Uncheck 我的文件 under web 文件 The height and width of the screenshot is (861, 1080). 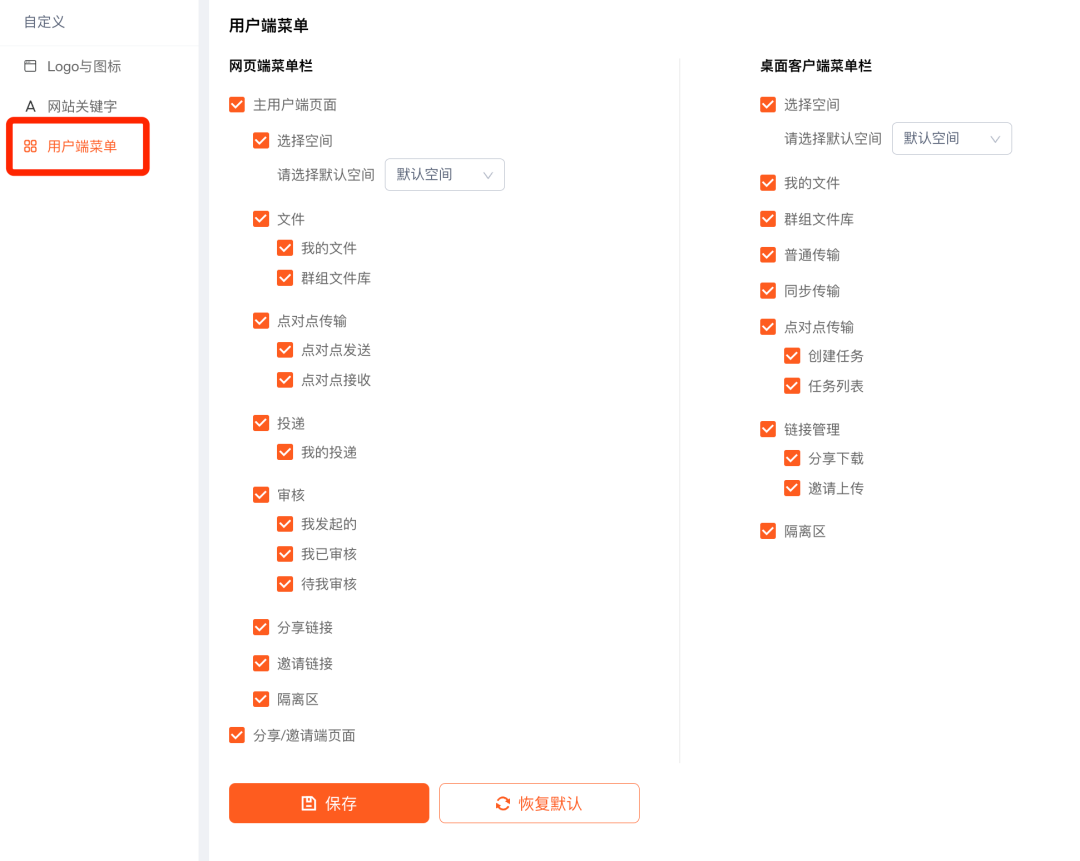click(x=285, y=248)
